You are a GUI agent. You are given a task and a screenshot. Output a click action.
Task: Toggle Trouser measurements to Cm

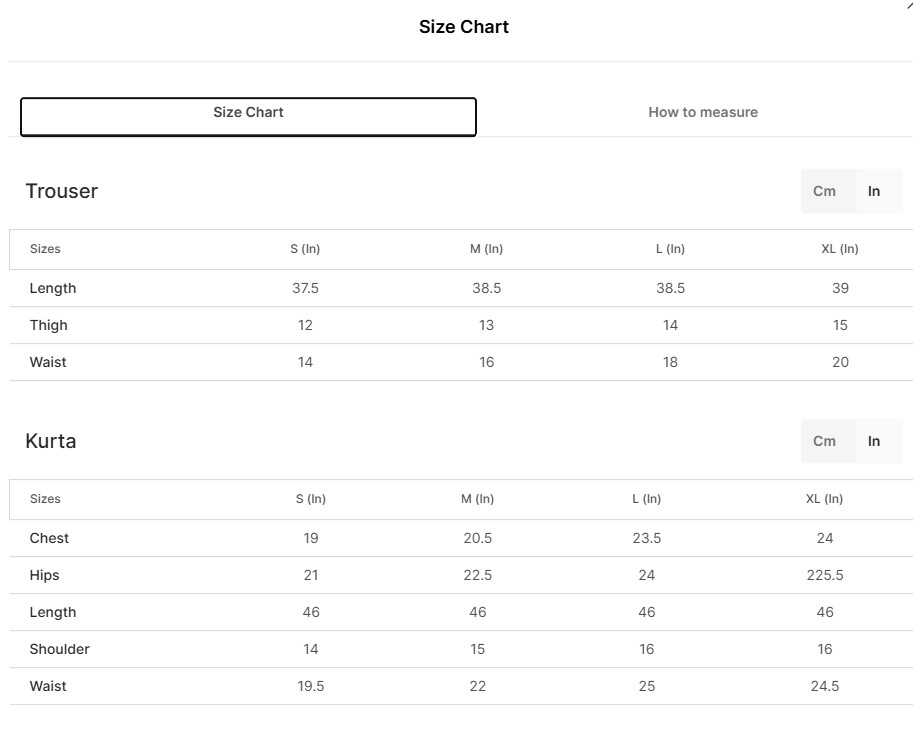click(824, 191)
